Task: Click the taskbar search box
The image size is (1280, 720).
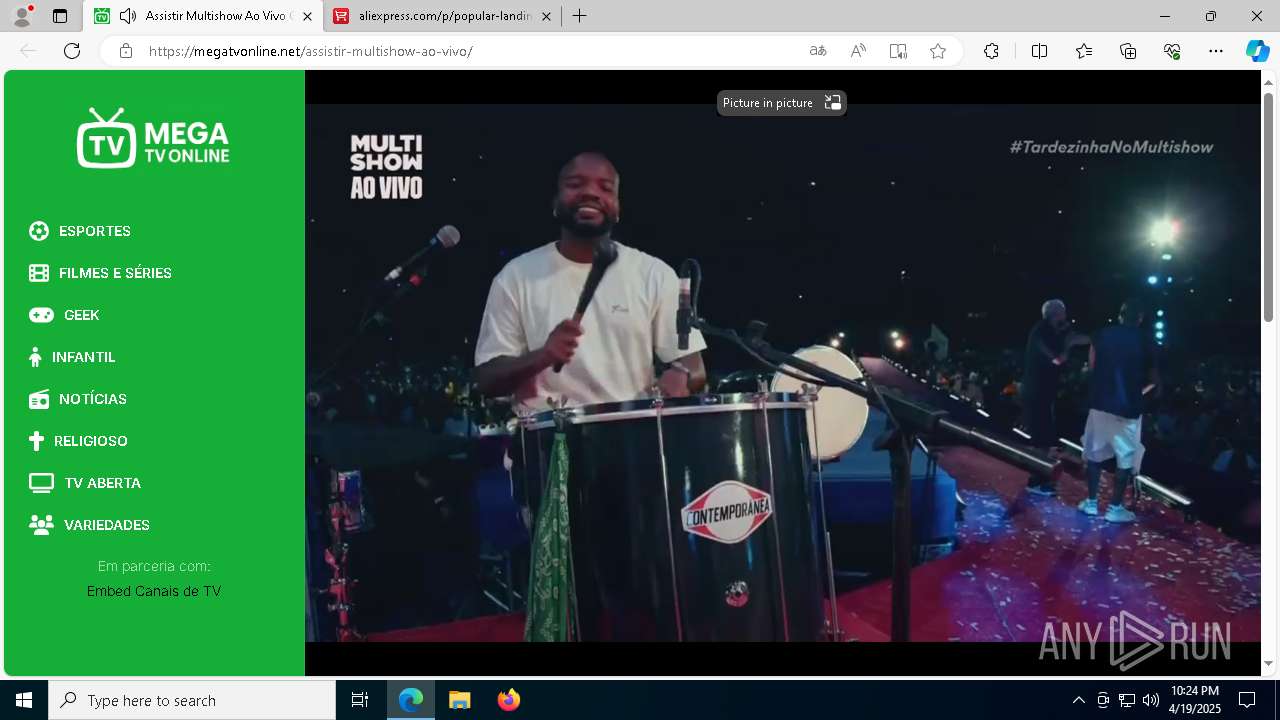Action: [x=192, y=700]
